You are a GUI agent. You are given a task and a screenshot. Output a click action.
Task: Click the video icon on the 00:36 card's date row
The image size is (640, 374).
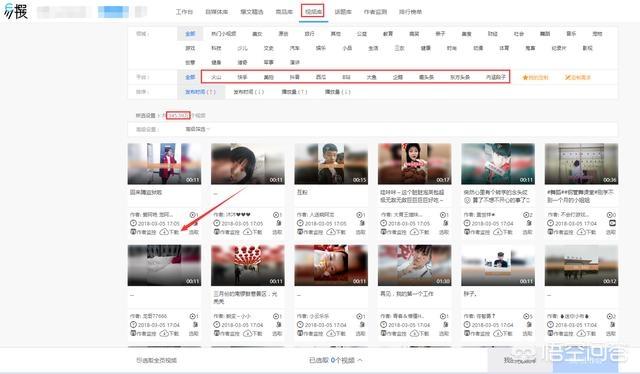pyautogui.click(x=612, y=223)
